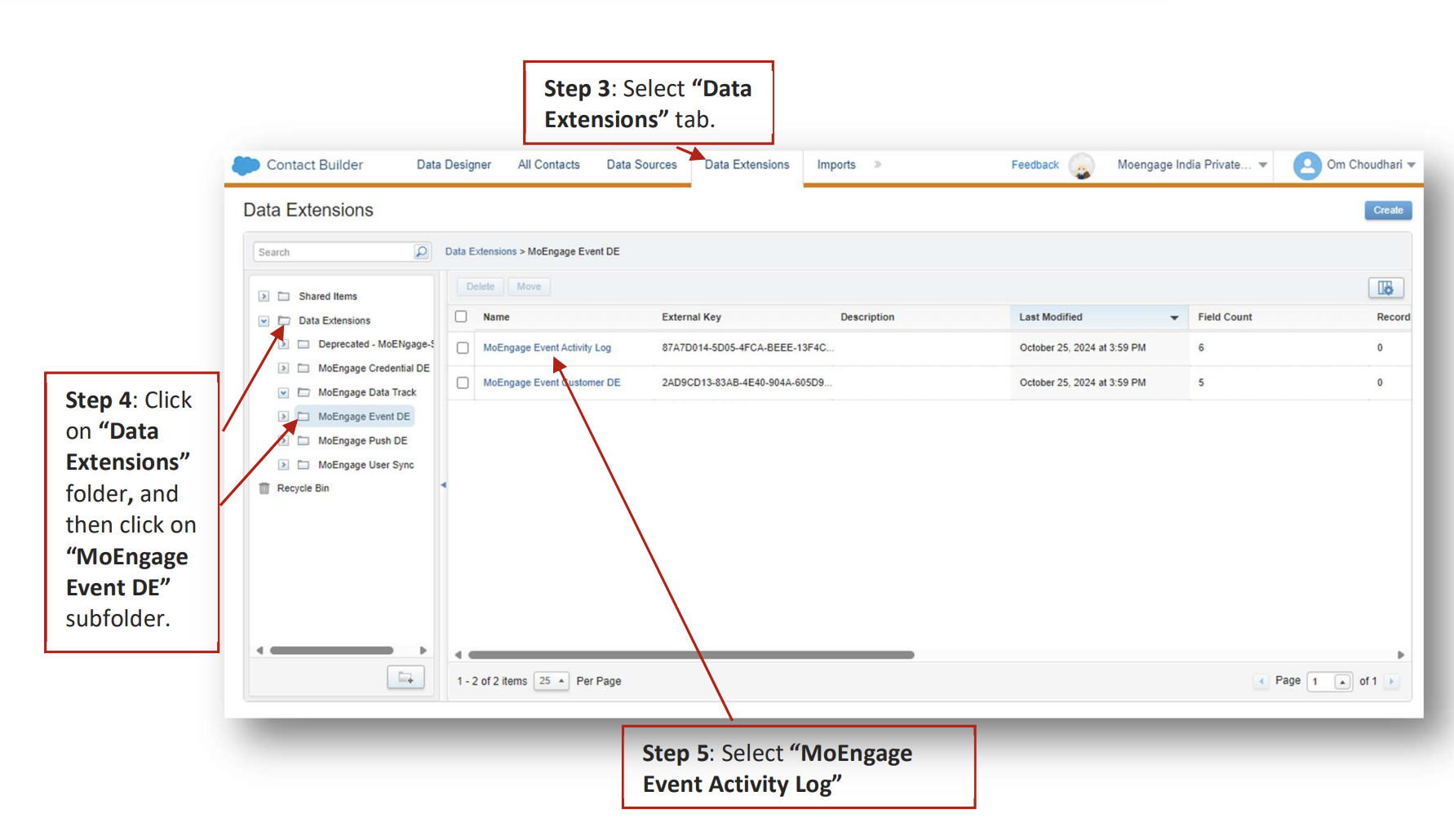Image resolution: width=1454 pixels, height=840 pixels.
Task: Check the MoEngage Event Customer DE row
Action: [463, 382]
